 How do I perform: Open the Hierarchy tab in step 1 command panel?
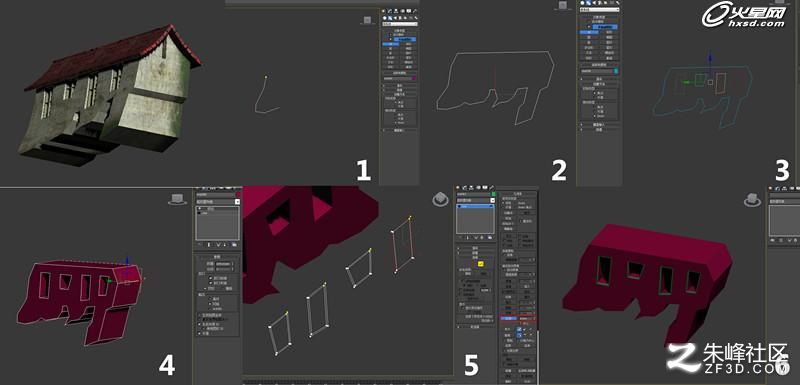(395, 11)
